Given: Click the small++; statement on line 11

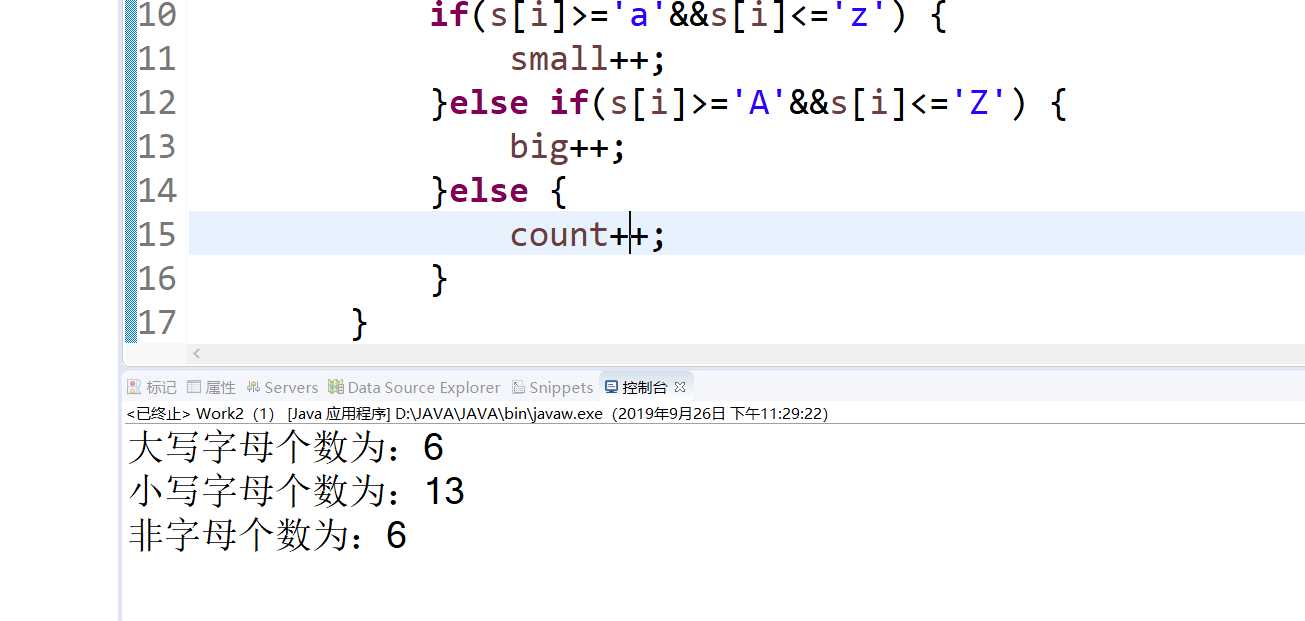Looking at the screenshot, I should click(x=587, y=59).
